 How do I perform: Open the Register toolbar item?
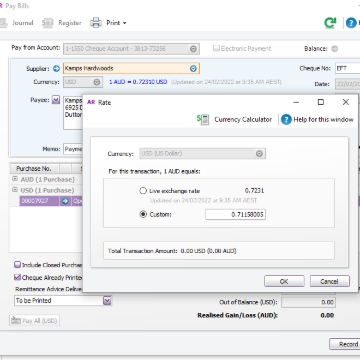62,23
